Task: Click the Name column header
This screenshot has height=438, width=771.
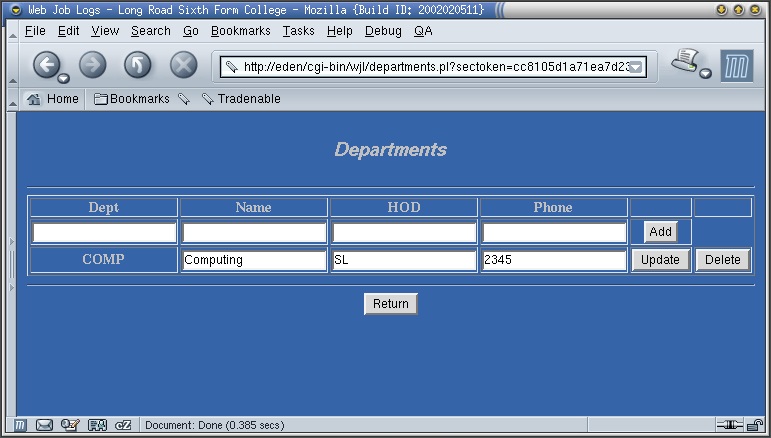Action: point(253,207)
